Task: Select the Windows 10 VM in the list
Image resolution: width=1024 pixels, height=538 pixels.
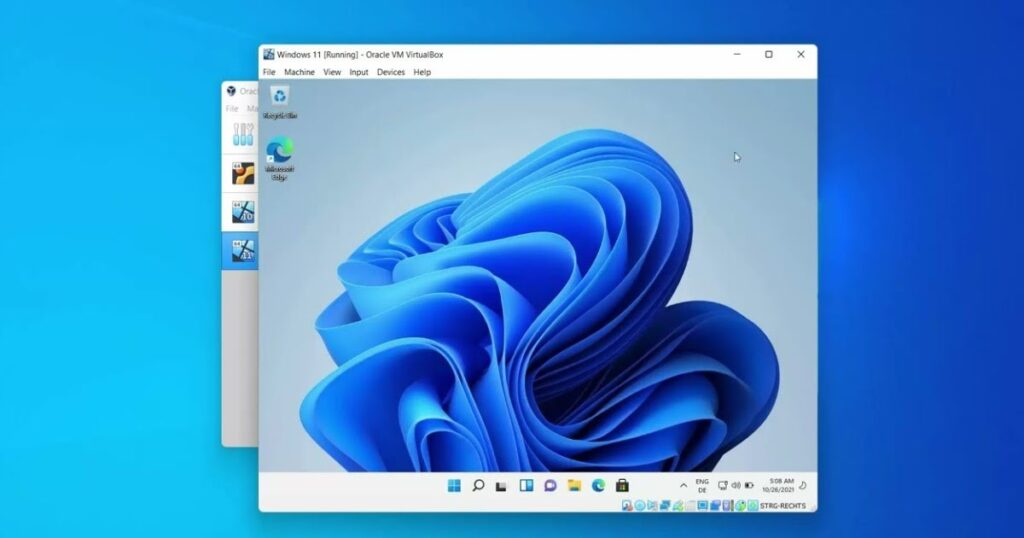Action: click(241, 211)
